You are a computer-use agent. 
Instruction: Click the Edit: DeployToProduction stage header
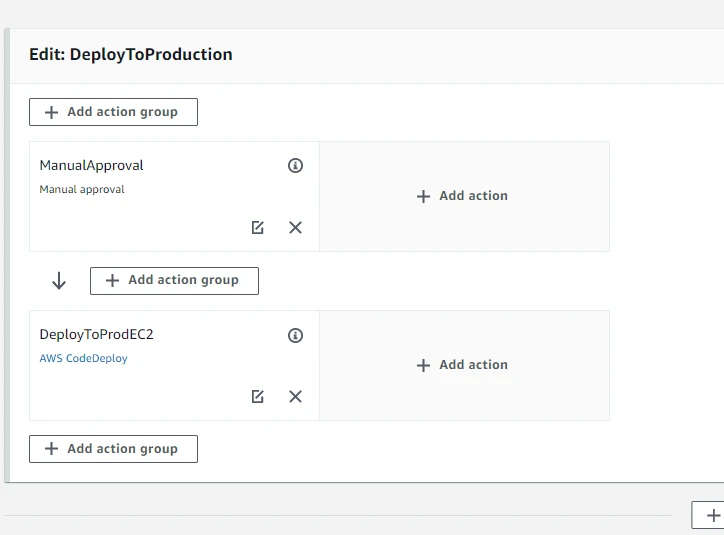[x=131, y=55]
